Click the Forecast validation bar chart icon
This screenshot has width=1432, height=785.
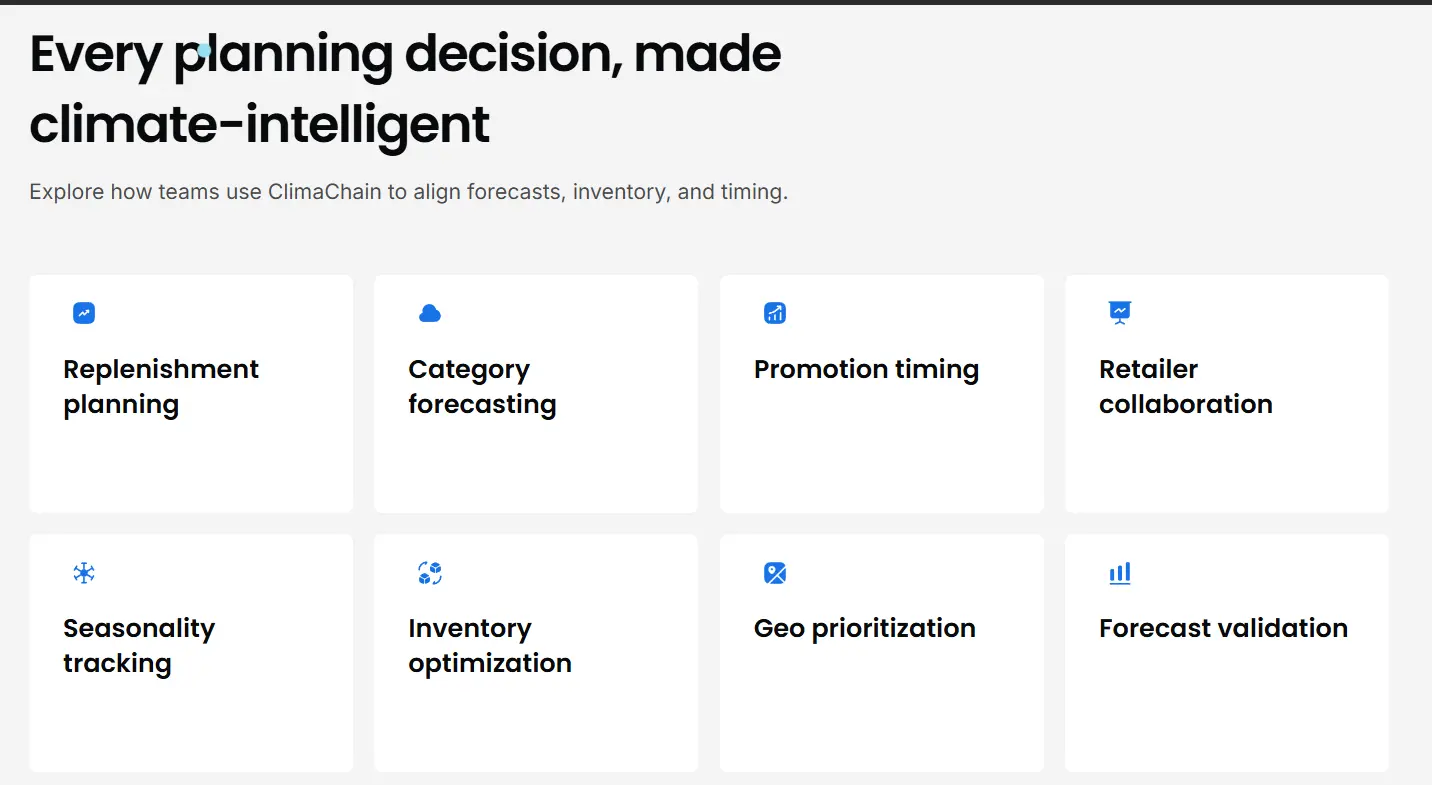coord(1120,573)
